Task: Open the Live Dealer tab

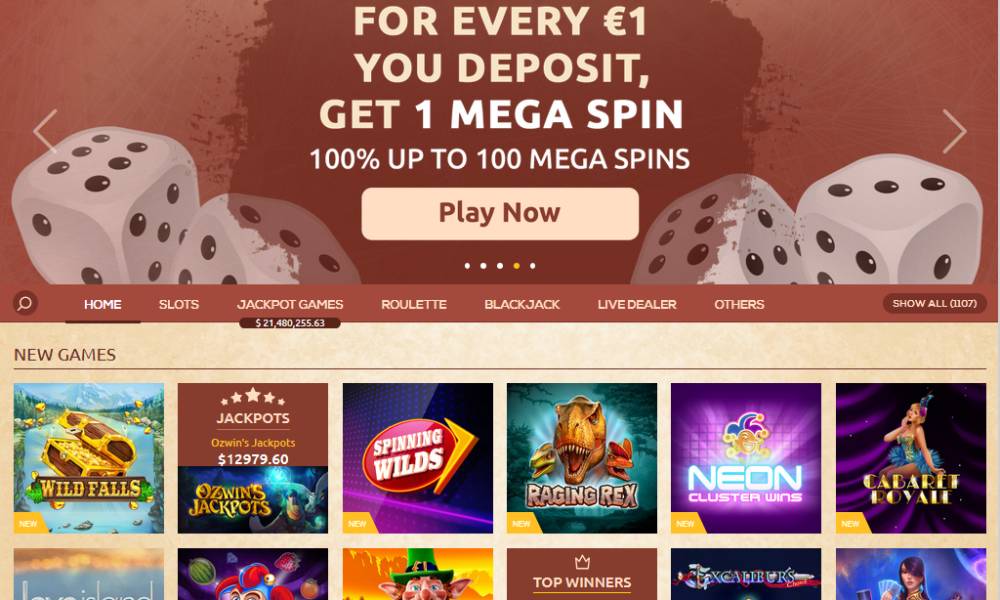Action: [636, 304]
